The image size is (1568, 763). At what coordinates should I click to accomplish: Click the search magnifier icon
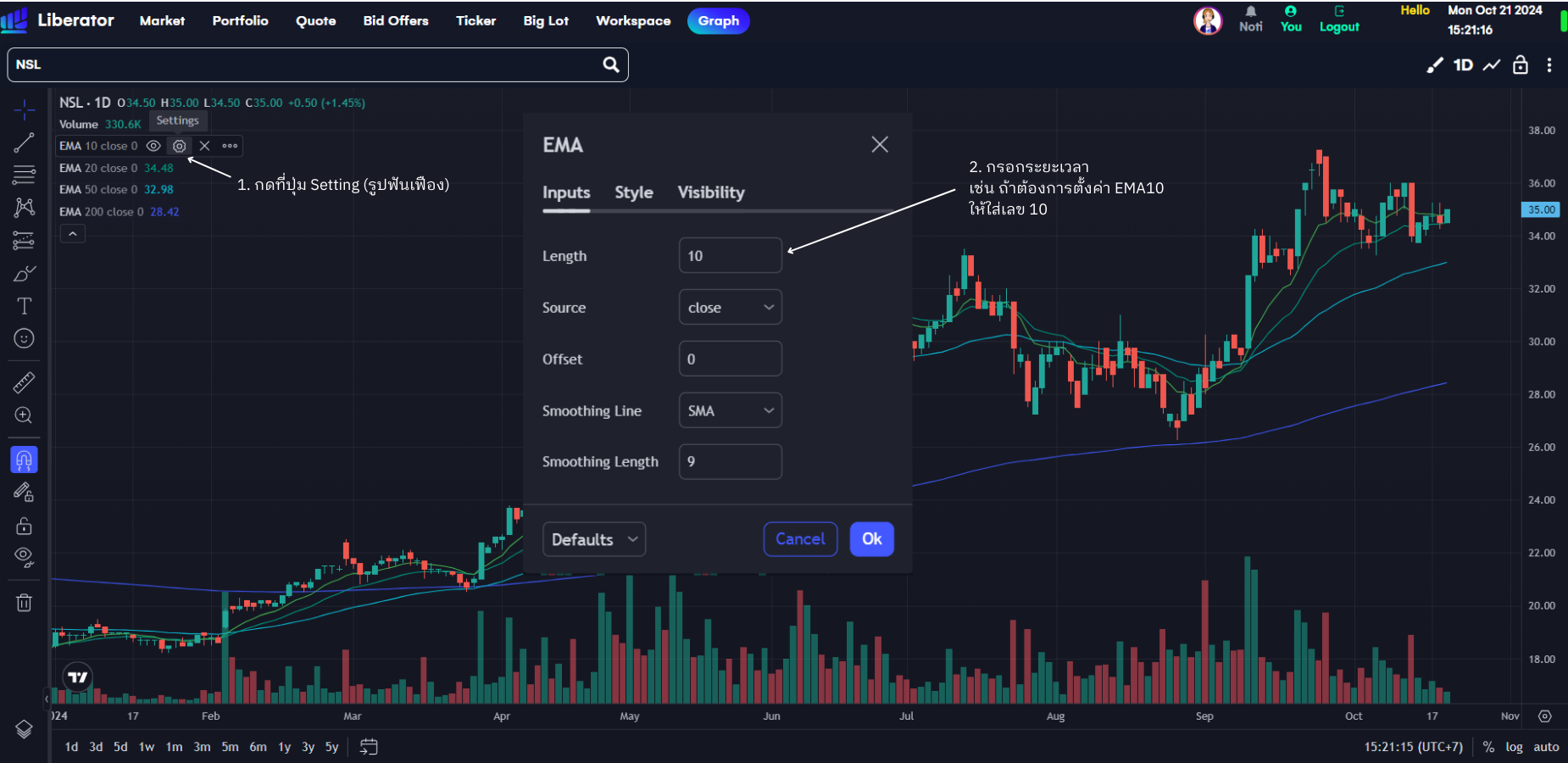click(x=610, y=64)
